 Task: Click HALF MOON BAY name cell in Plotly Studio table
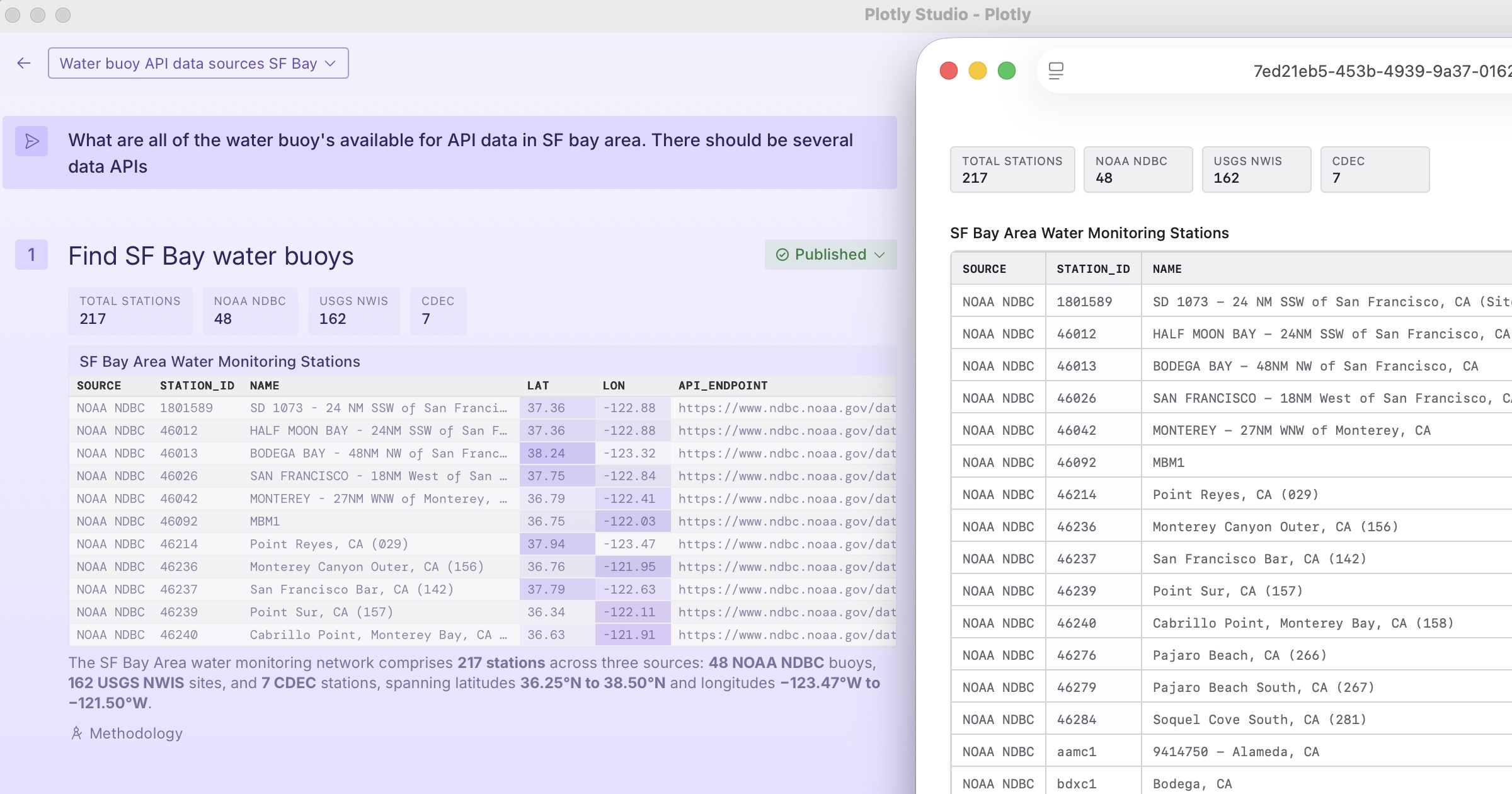(x=379, y=431)
